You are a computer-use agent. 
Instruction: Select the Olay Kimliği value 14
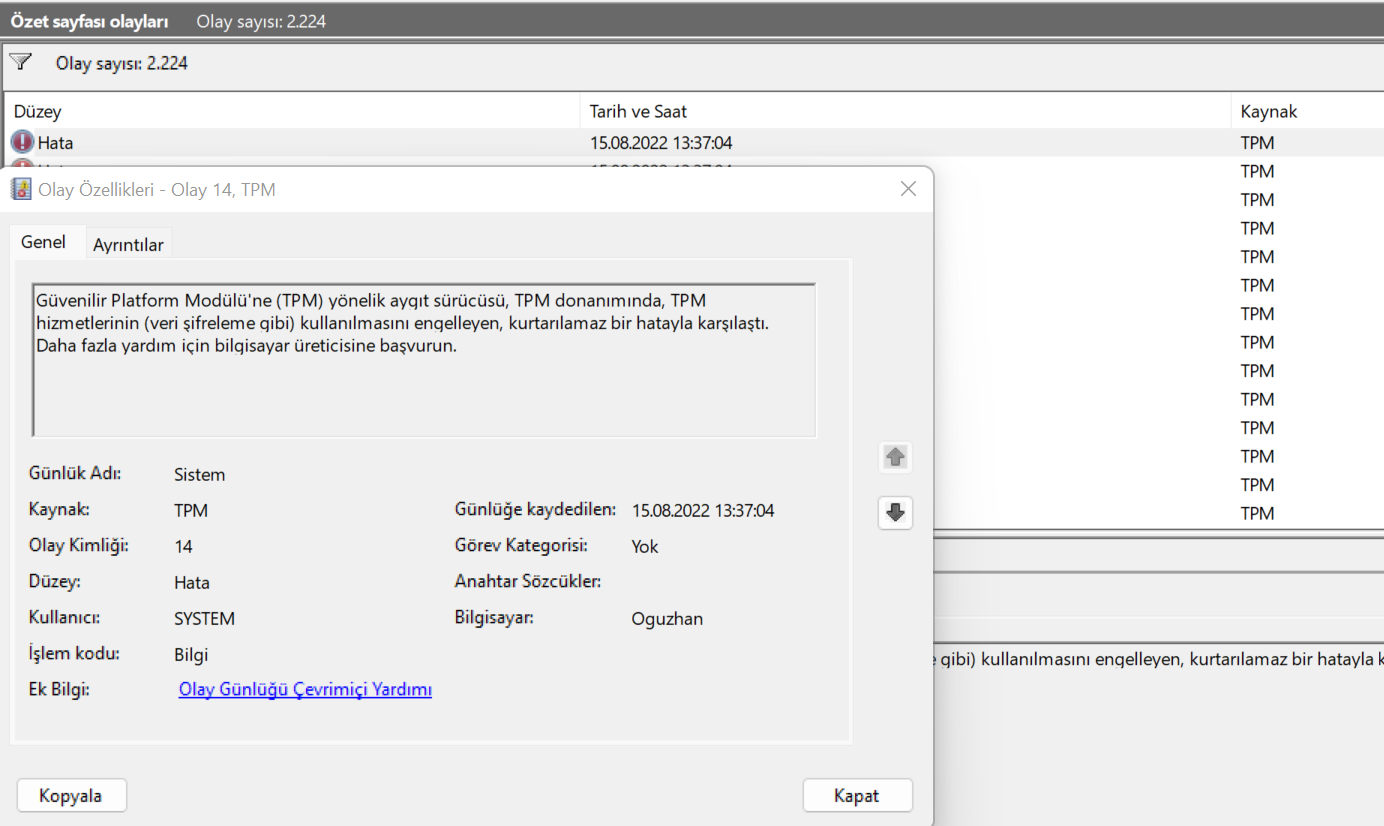click(183, 547)
